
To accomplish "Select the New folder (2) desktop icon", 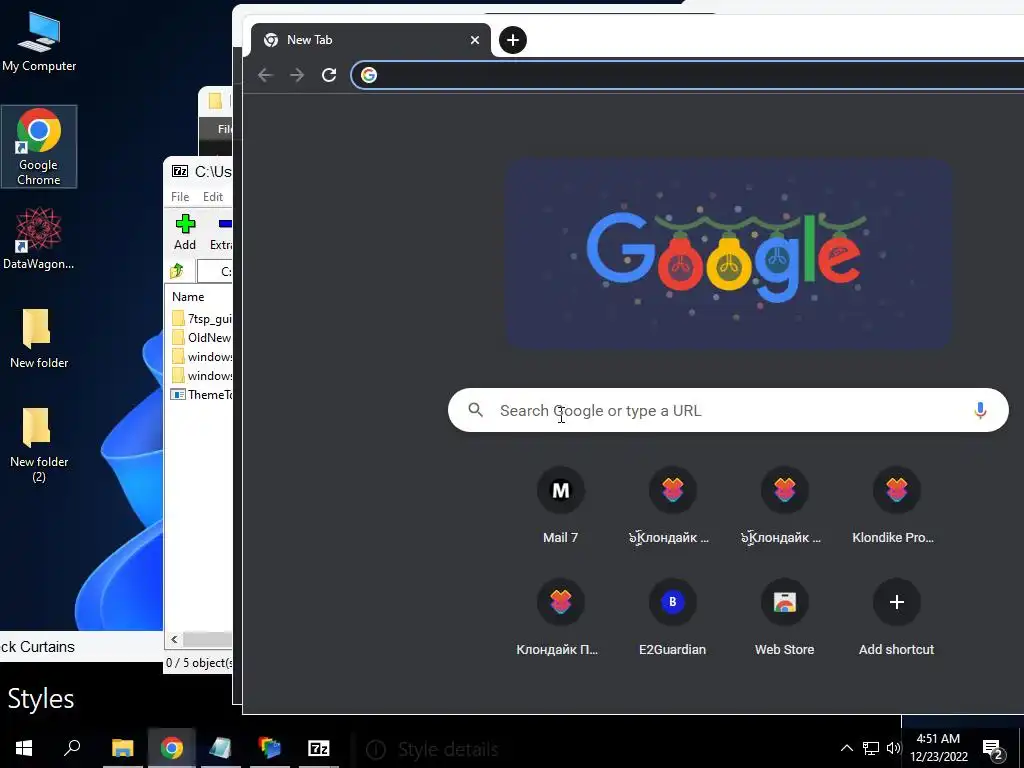I will click(x=39, y=445).
